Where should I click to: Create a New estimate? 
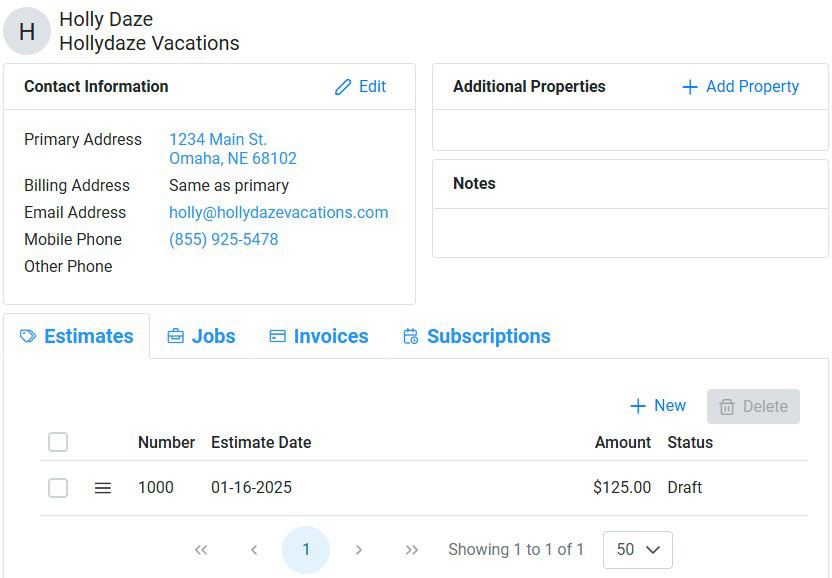point(658,406)
